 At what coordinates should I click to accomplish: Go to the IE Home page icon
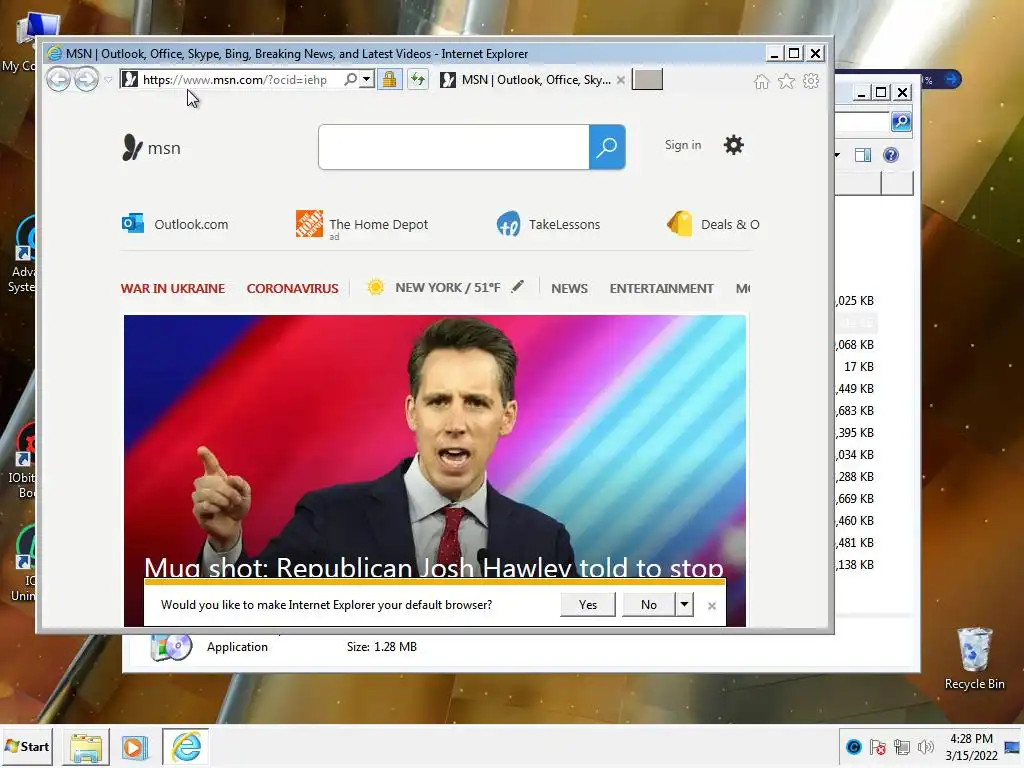761,82
